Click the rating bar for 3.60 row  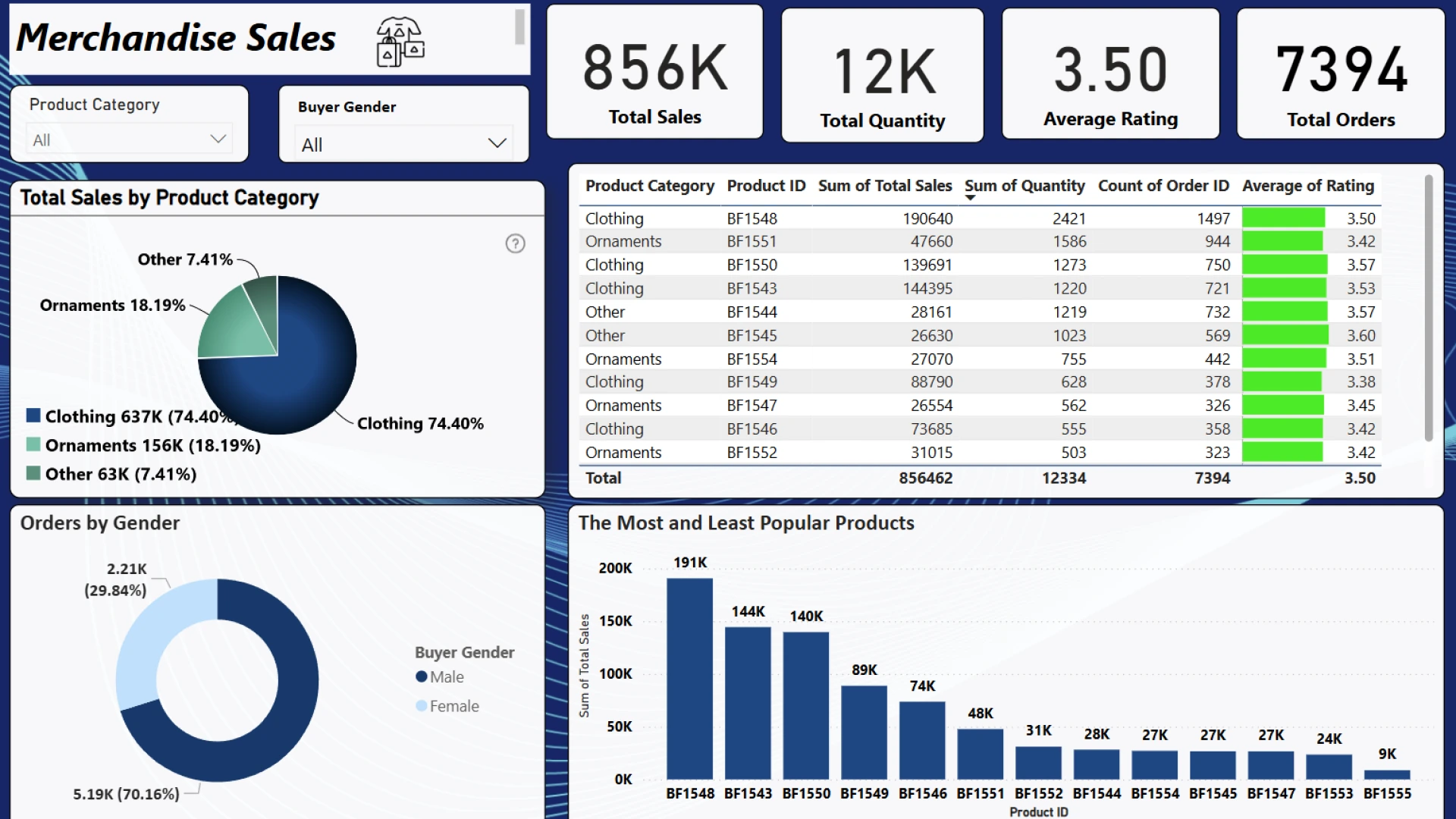tap(1285, 335)
